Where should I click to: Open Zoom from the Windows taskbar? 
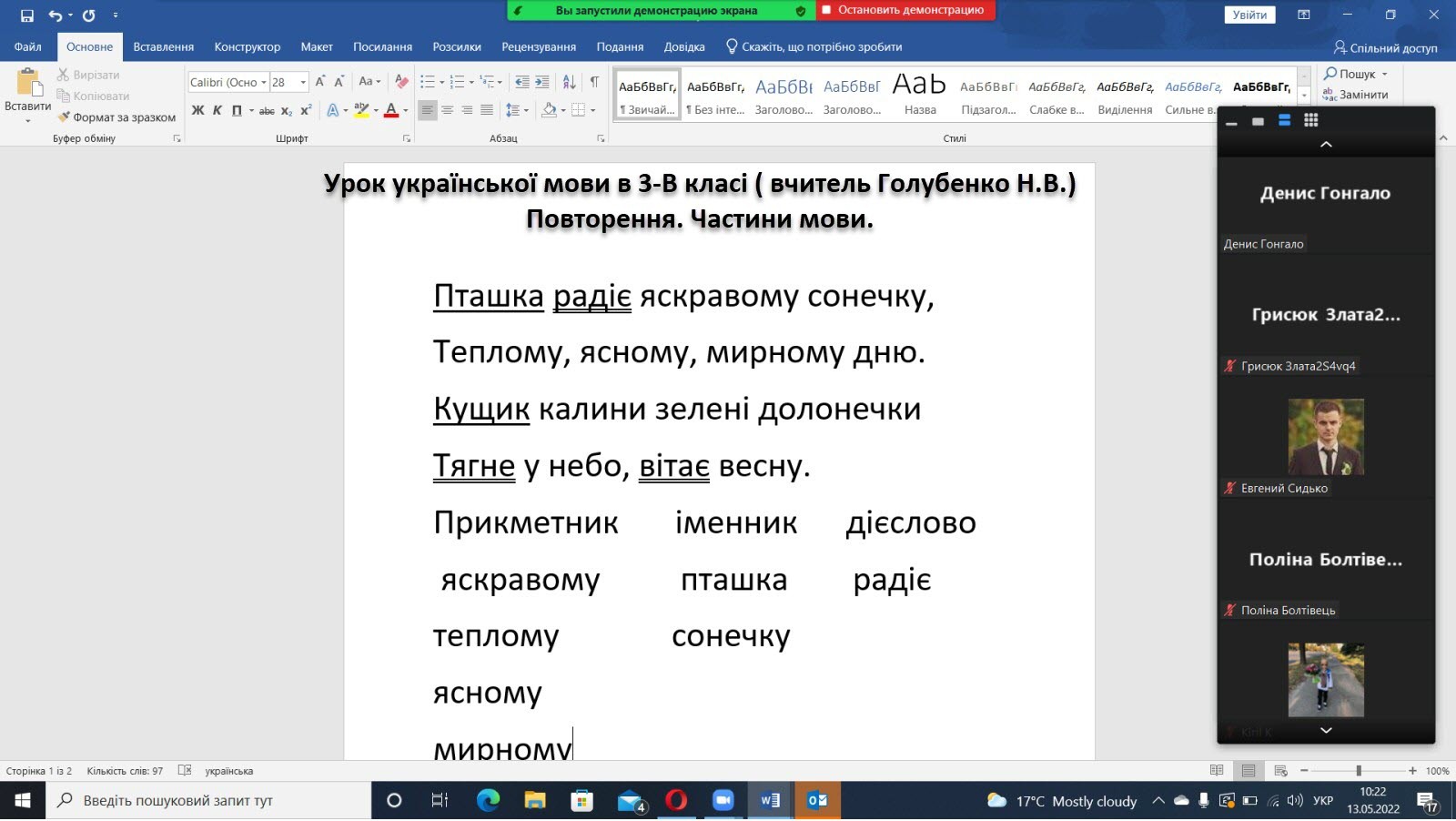723,800
